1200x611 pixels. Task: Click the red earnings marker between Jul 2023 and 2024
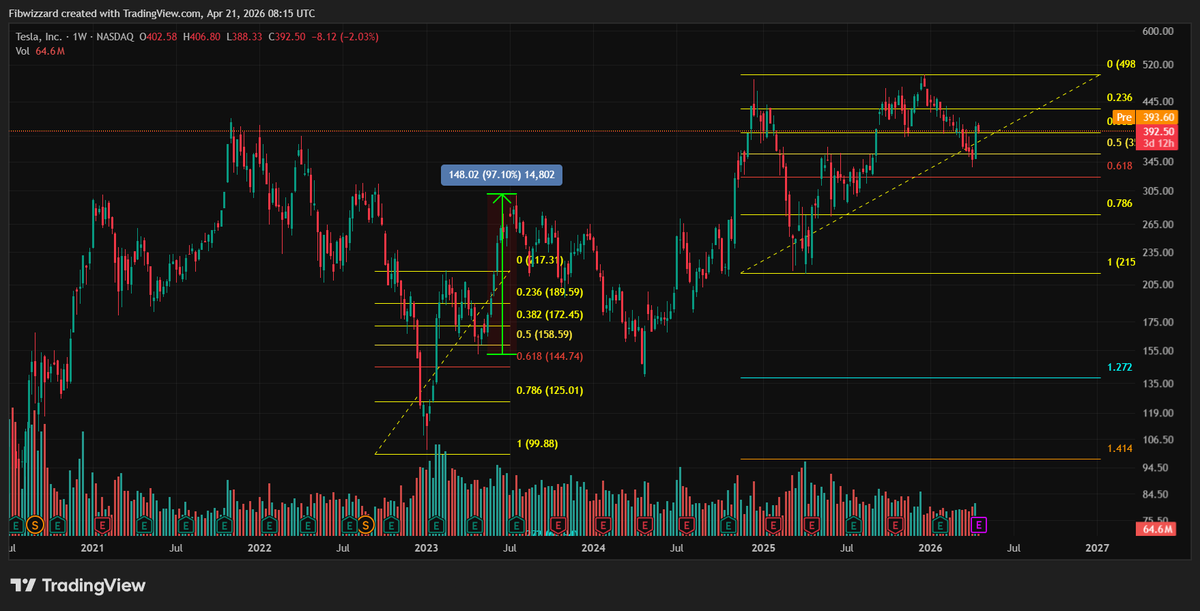560,524
